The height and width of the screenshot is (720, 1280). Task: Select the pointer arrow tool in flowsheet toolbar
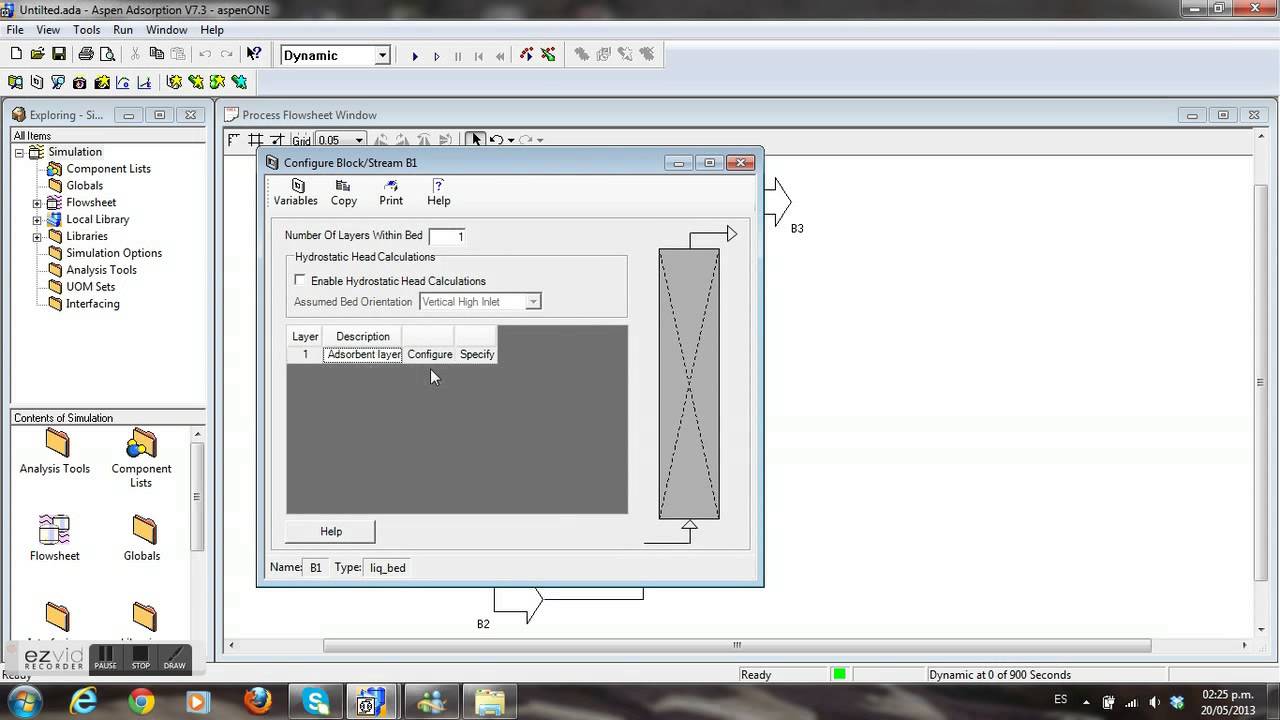coord(477,140)
